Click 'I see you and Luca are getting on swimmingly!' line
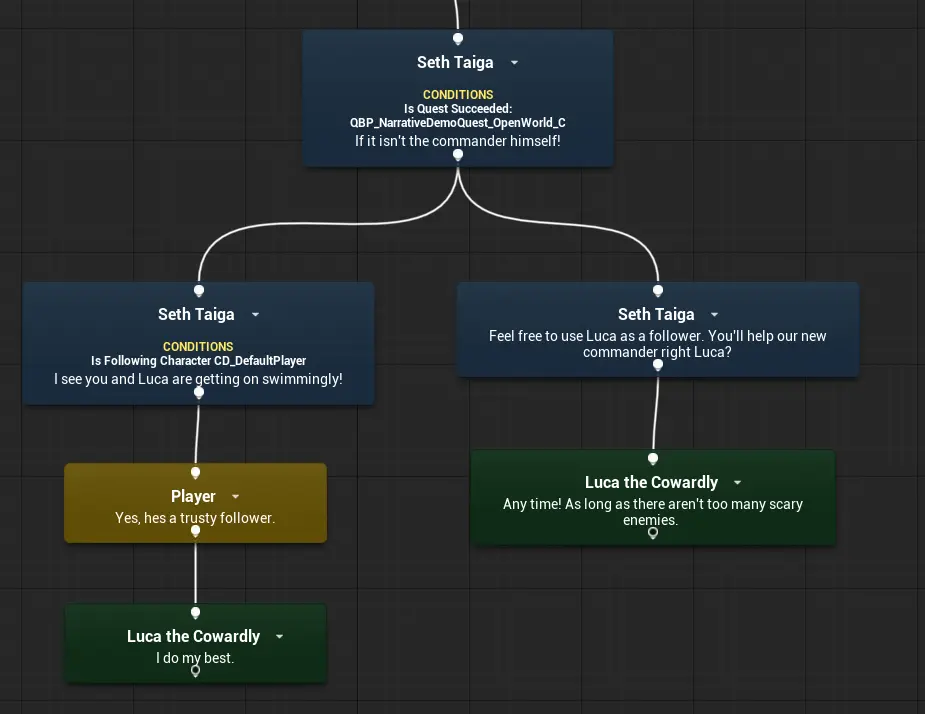 point(198,379)
